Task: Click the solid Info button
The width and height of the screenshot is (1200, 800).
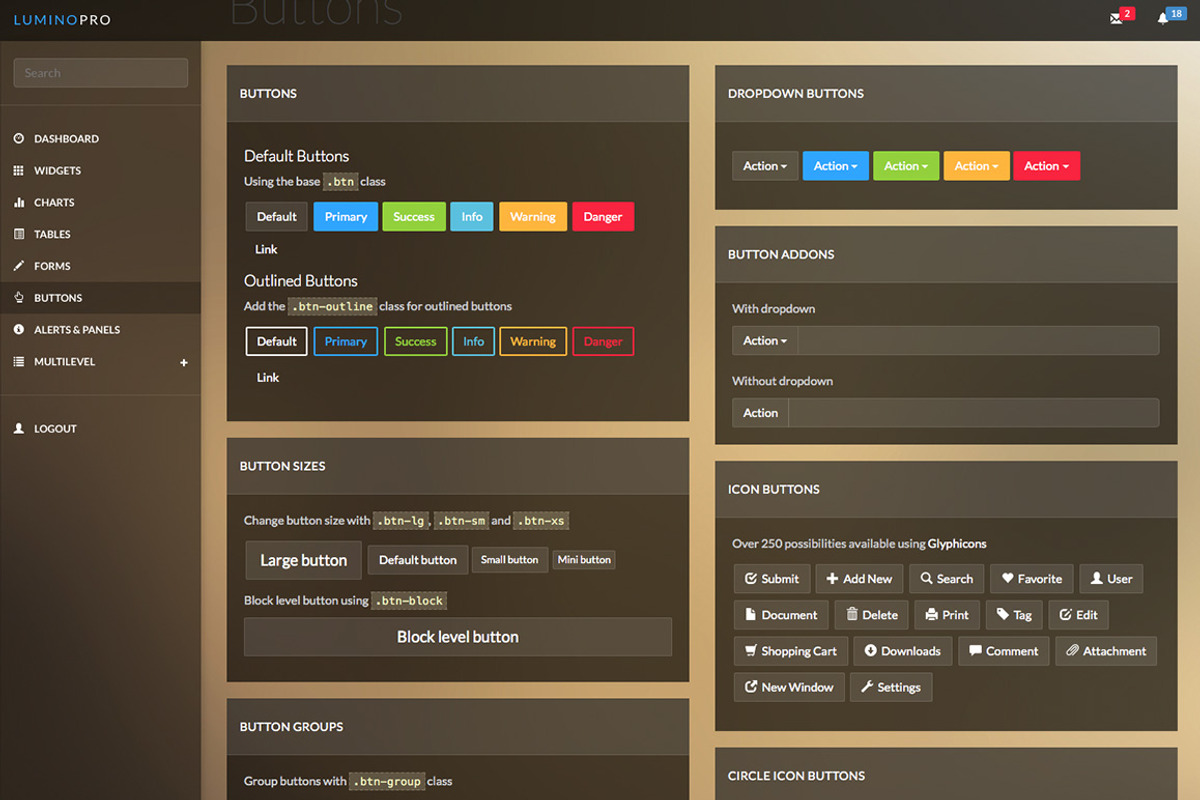Action: (472, 217)
